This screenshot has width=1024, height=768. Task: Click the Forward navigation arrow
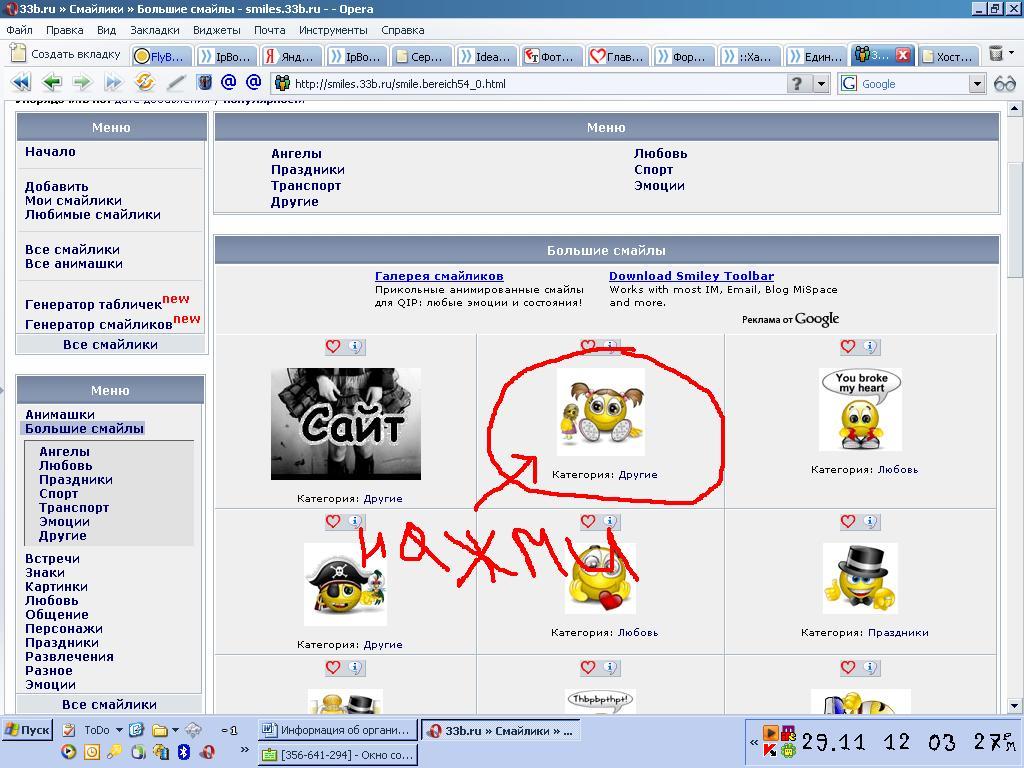(83, 84)
